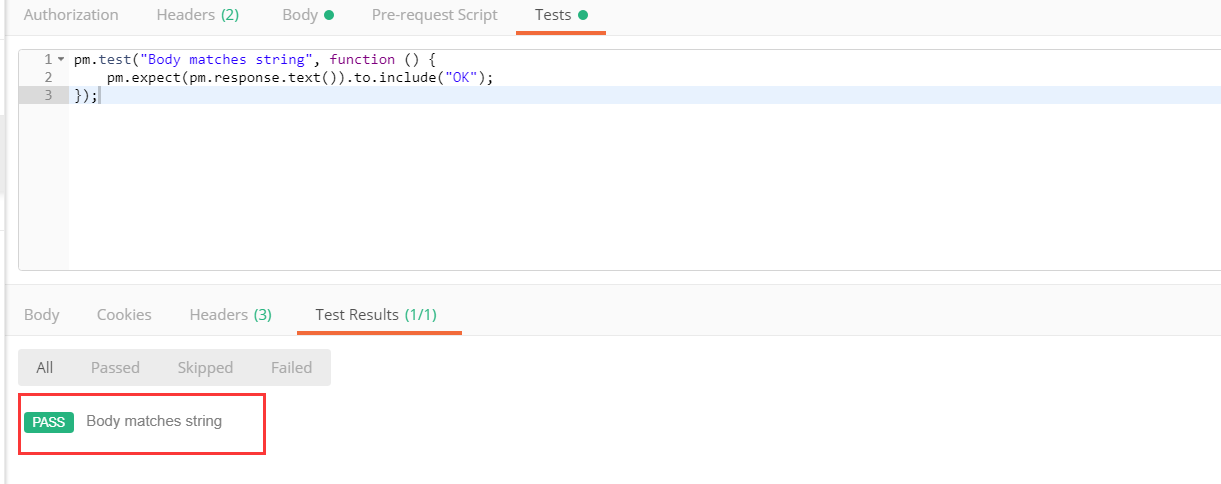Filter test results by Skipped
1221x484 pixels.
click(205, 367)
